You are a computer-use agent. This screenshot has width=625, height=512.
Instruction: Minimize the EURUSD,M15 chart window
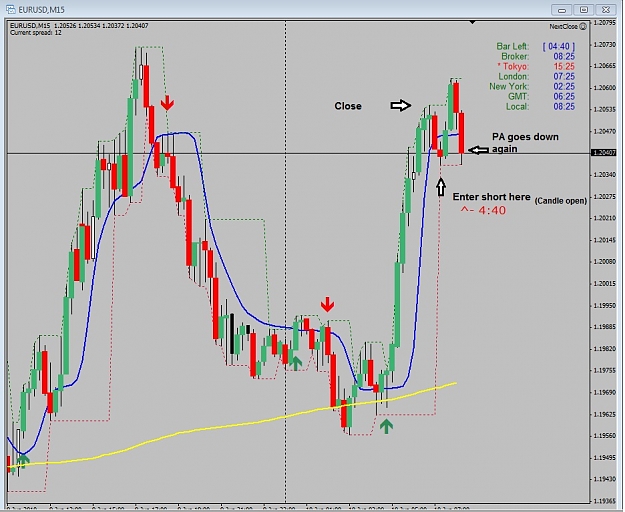pyautogui.click(x=562, y=10)
